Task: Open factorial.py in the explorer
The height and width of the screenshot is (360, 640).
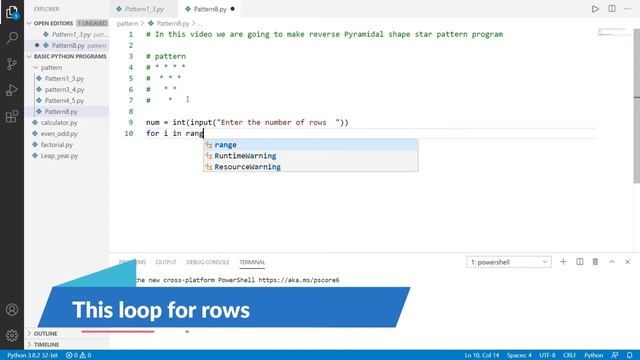Action: tap(57, 144)
